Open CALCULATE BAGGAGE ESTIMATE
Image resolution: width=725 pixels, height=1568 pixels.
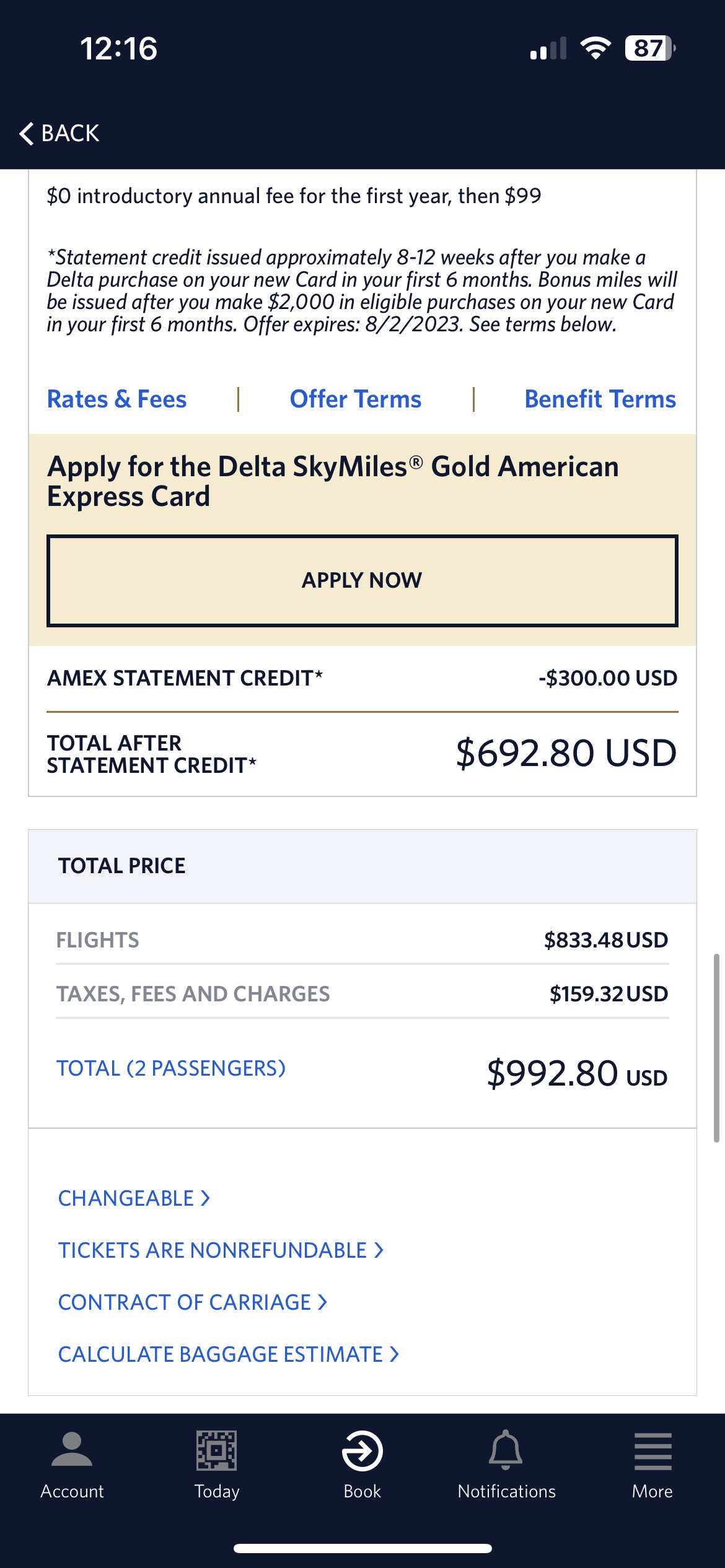[x=229, y=1354]
